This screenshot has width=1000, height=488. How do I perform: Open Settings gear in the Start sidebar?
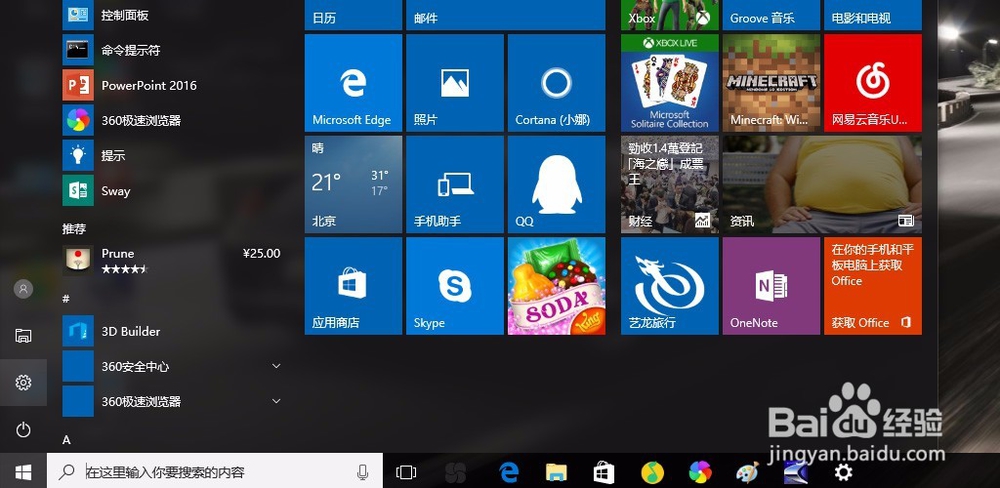coord(23,383)
